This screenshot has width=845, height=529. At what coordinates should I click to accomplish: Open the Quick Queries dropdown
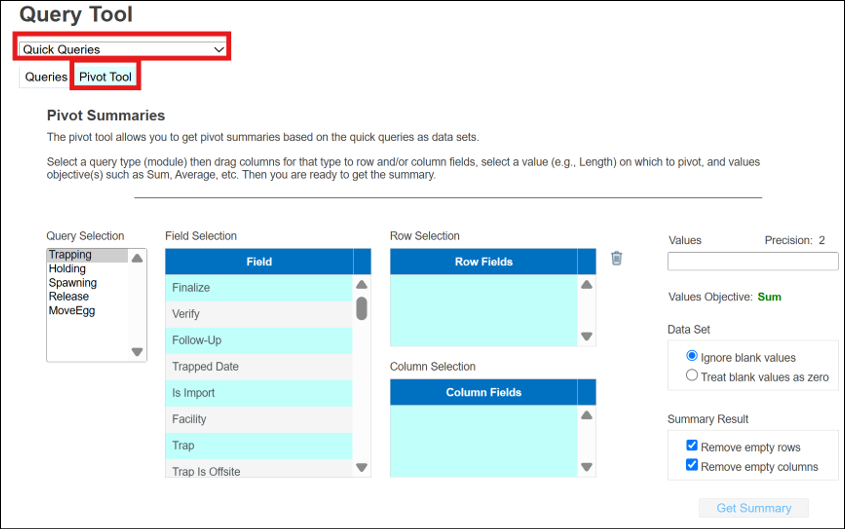coord(123,48)
